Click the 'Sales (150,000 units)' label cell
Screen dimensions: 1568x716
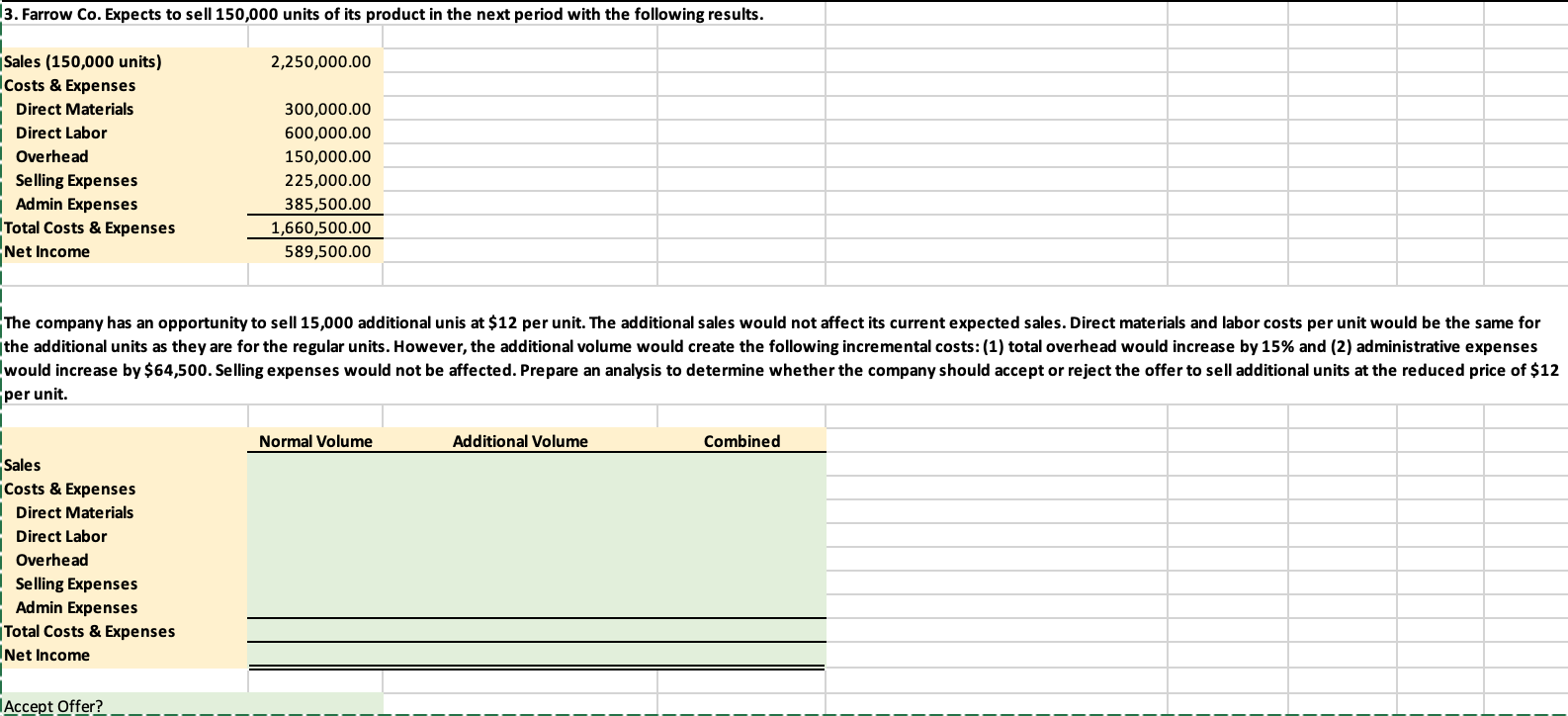pos(125,61)
